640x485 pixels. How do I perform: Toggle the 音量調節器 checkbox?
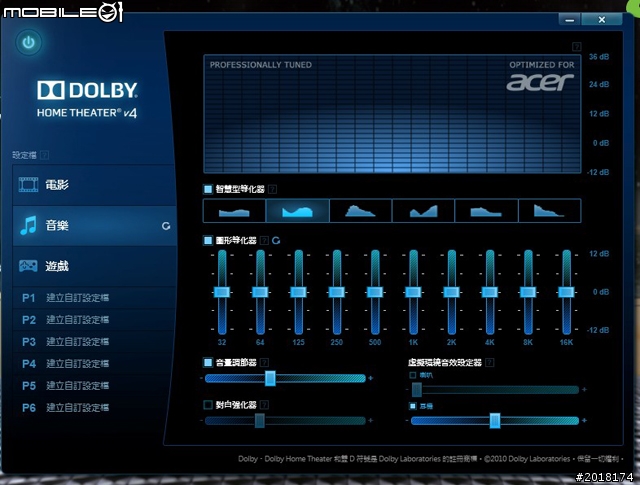click(208, 362)
